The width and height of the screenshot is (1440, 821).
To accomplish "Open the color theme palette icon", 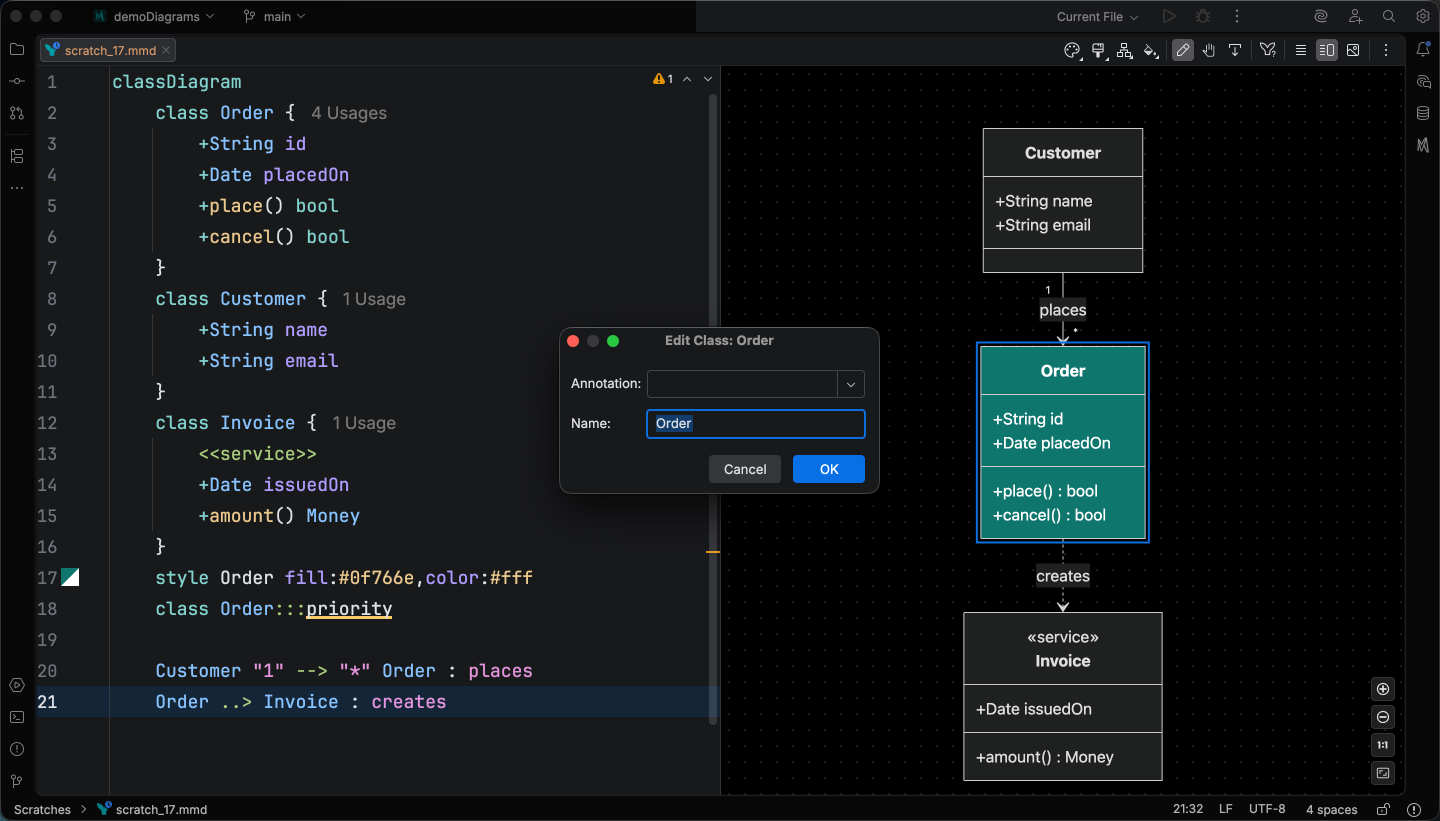I will point(1072,50).
